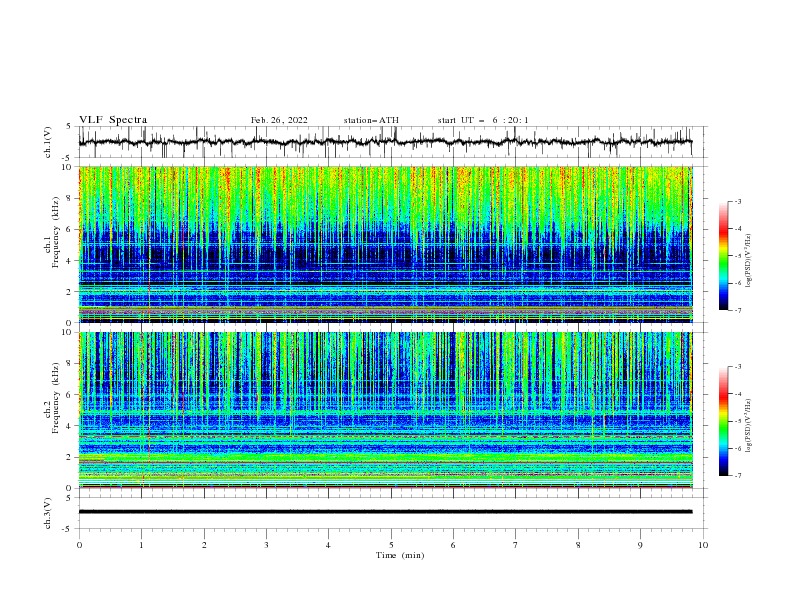Viewport: 792px width, 612px height.
Task: Click the ch.1 frequency axis "10" tick label
Action: pos(69,167)
